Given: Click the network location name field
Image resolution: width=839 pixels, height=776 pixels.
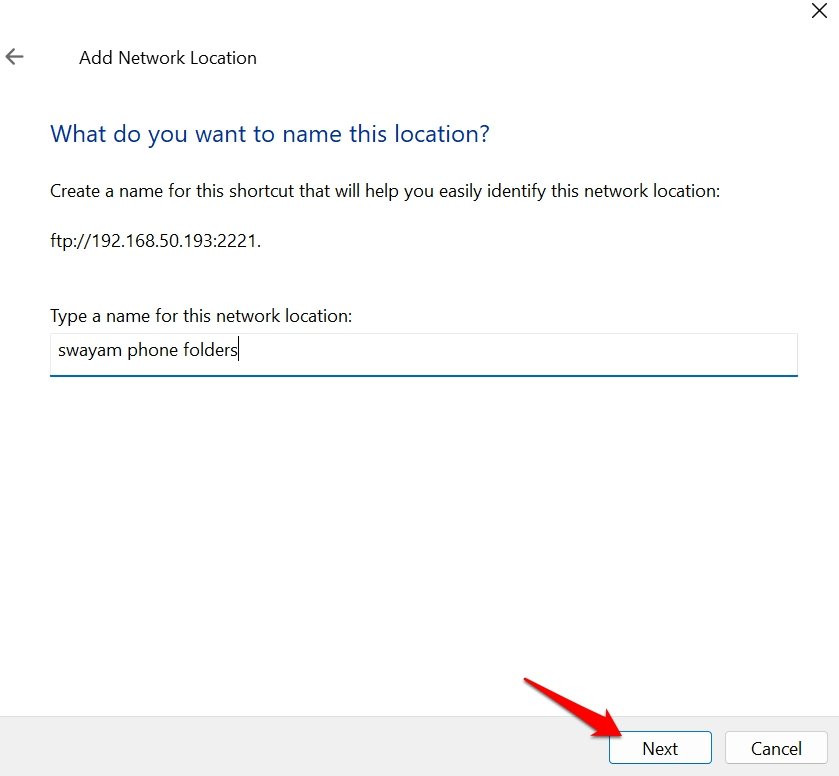Looking at the screenshot, I should coord(424,354).
